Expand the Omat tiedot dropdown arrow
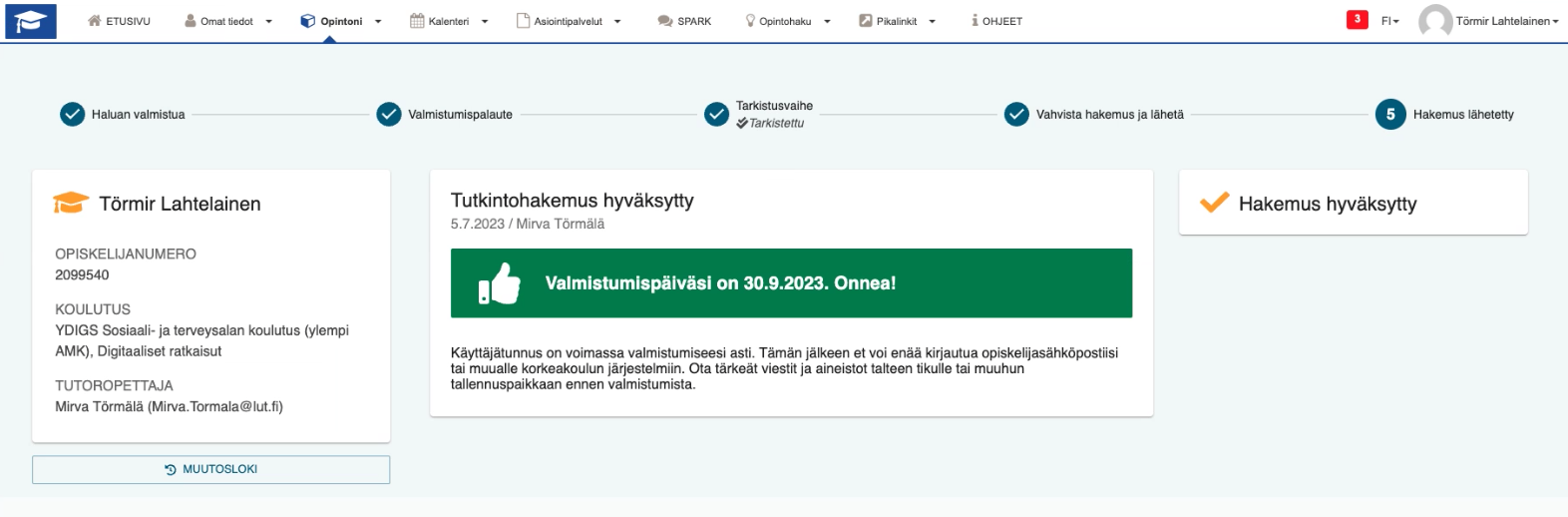The width and height of the screenshot is (1568, 517). 268,22
